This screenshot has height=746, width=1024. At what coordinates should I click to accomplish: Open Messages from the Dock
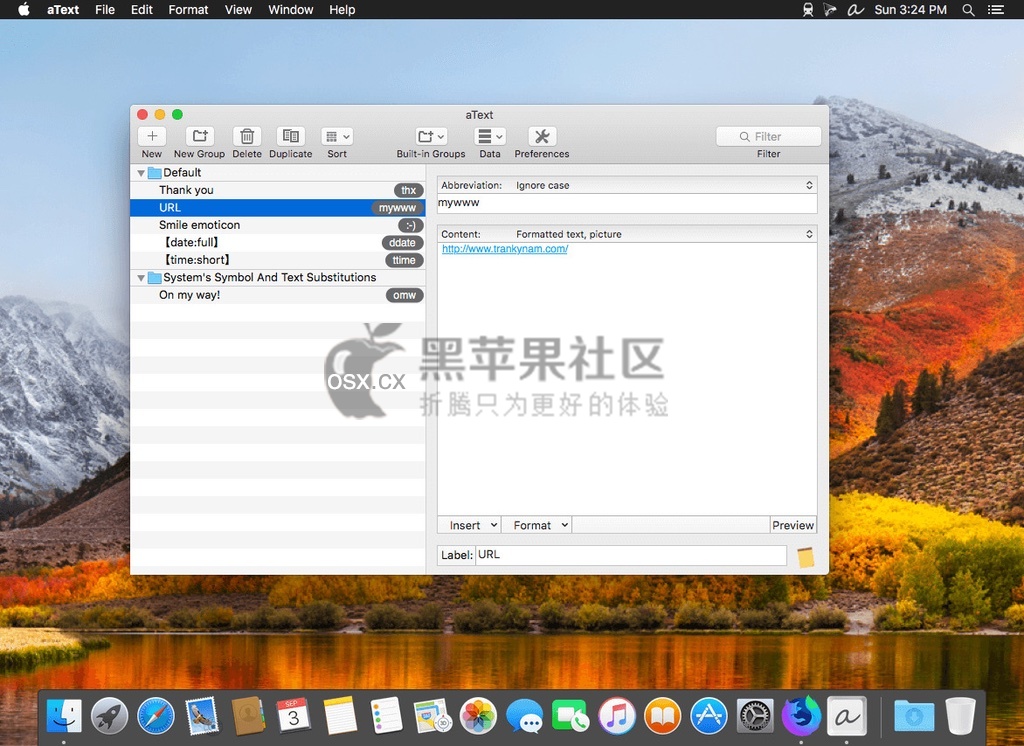click(524, 716)
